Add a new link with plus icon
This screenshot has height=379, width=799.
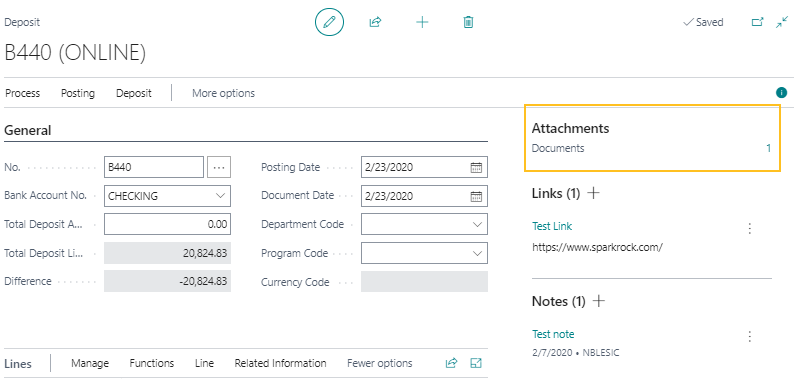[593, 193]
